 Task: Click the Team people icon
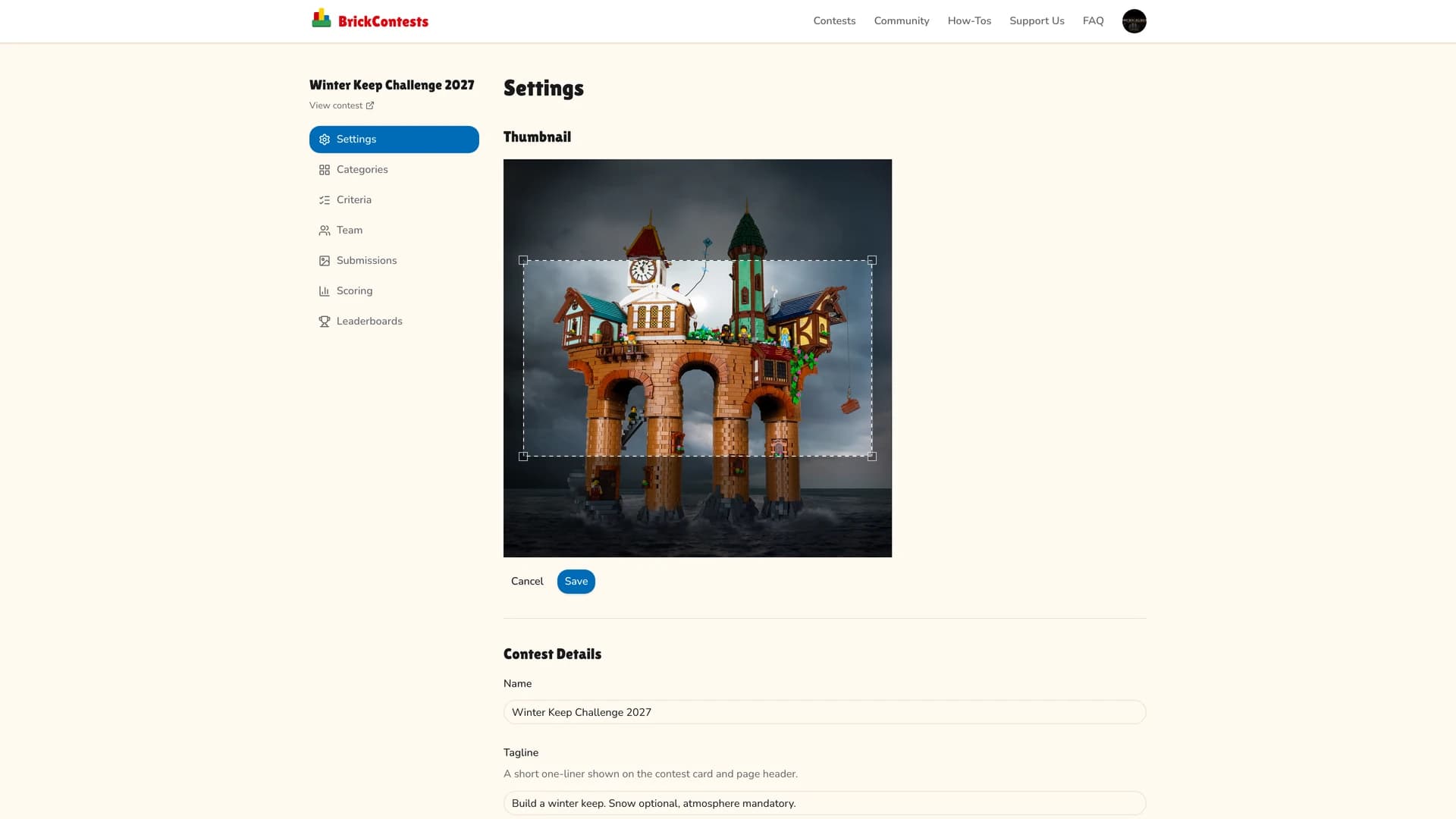pyautogui.click(x=325, y=231)
